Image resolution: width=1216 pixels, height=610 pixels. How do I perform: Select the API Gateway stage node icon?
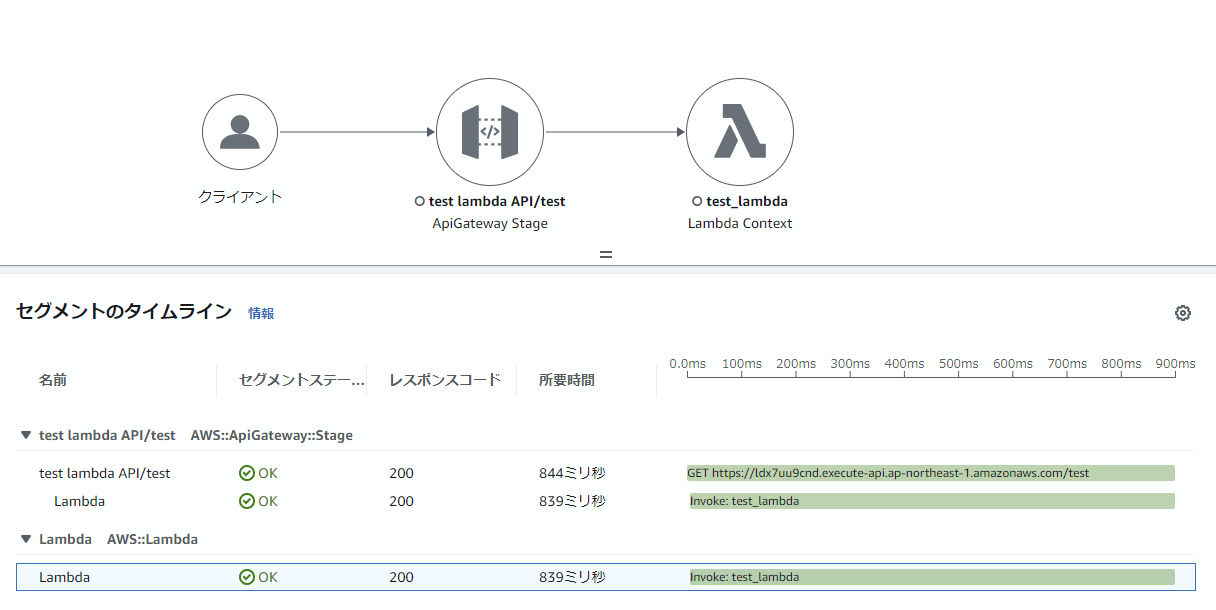(490, 132)
